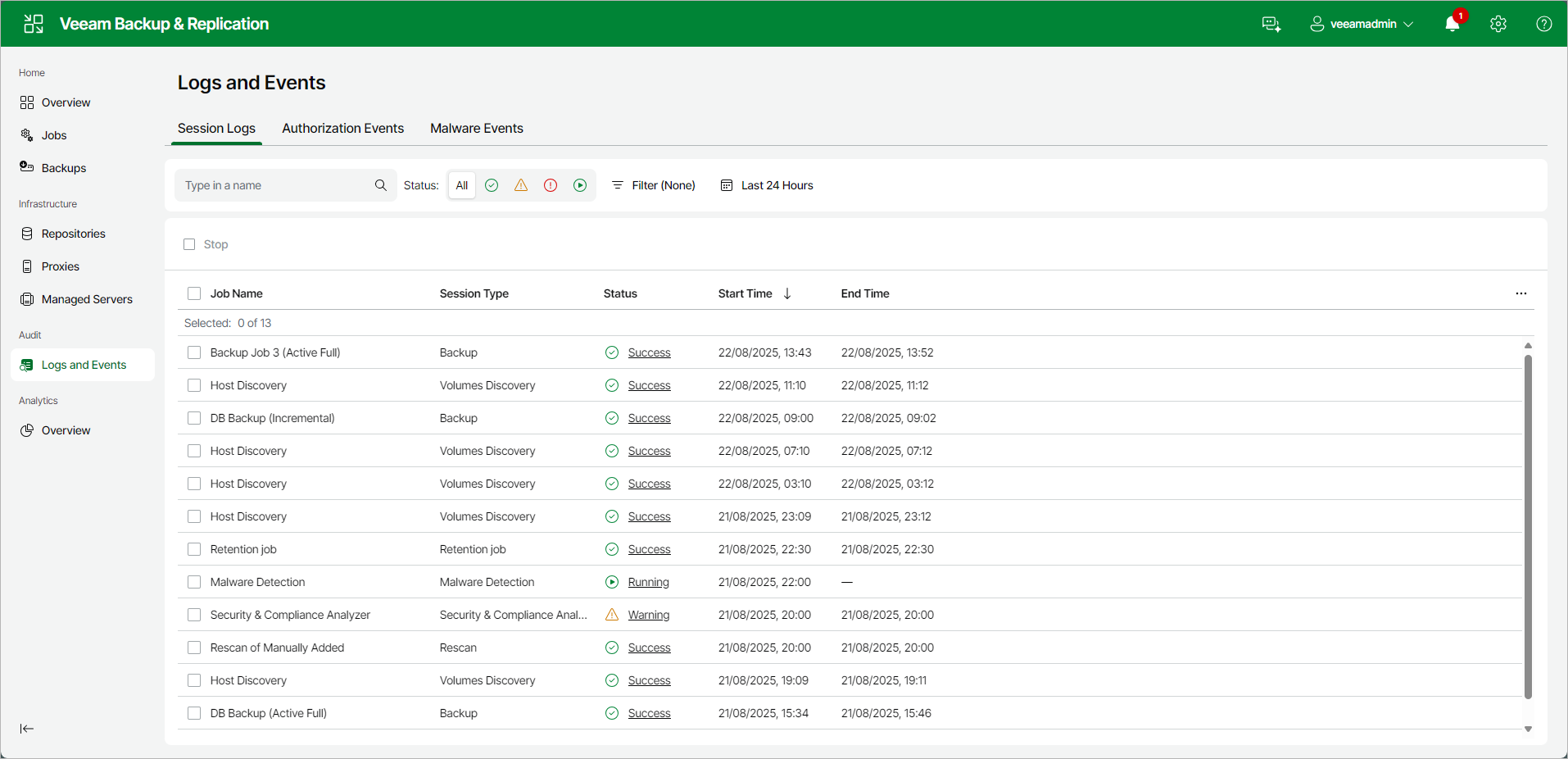Screen dimensions: 1568x759
Task: Open the help panel
Action: pyautogui.click(x=1545, y=24)
